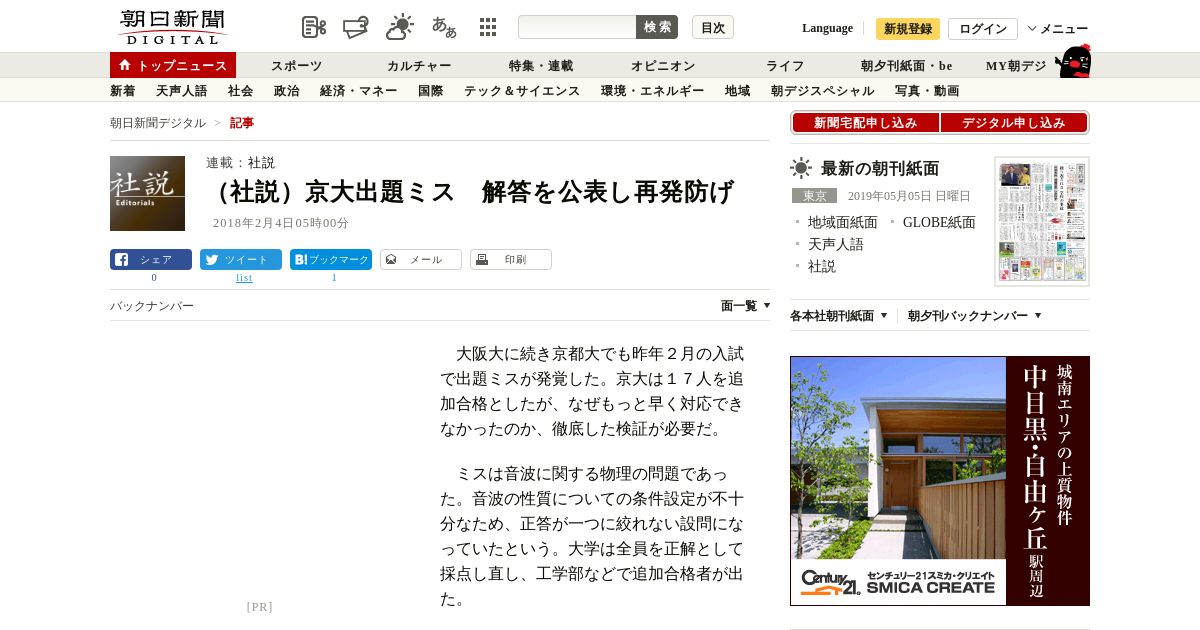Image resolution: width=1200 pixels, height=630 pixels.
Task: Open the flag/bulletin icon in the header
Action: tap(356, 27)
